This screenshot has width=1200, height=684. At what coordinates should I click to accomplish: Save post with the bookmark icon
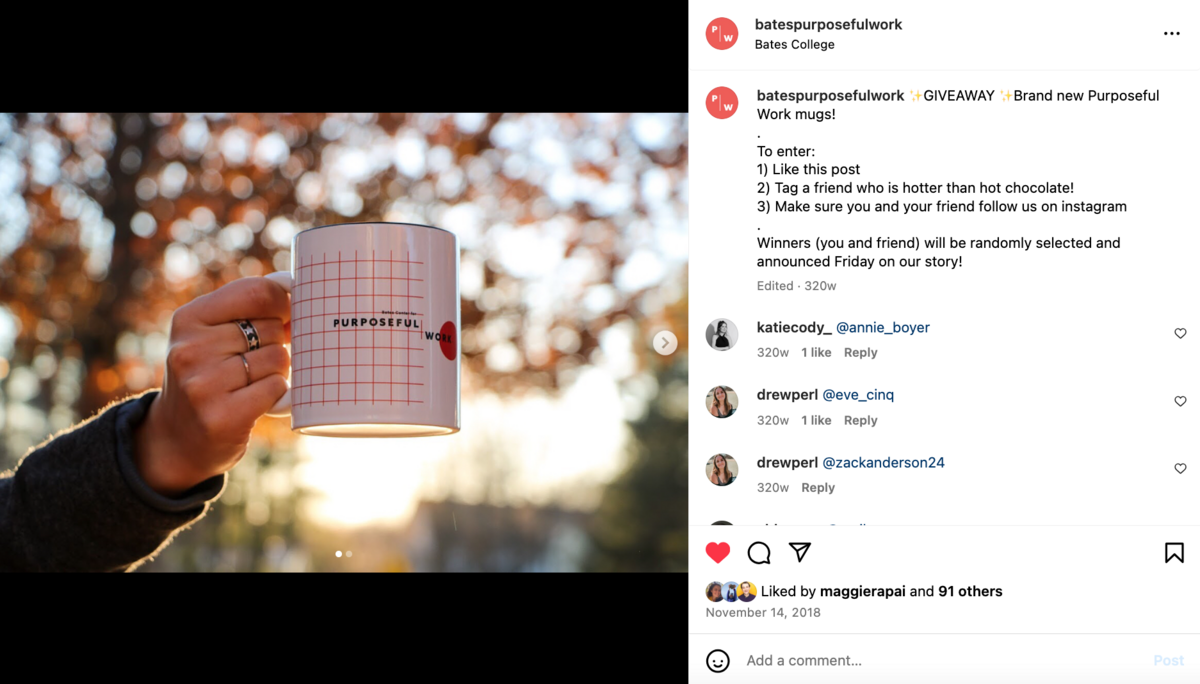click(x=1174, y=552)
